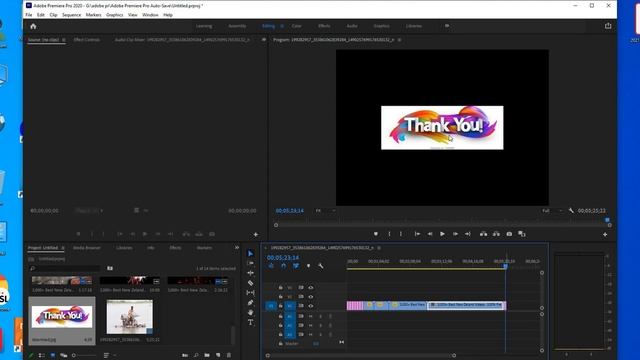Screen dimensions: 640x360
Task: Select the Razor tool
Action: pyautogui.click(x=251, y=283)
